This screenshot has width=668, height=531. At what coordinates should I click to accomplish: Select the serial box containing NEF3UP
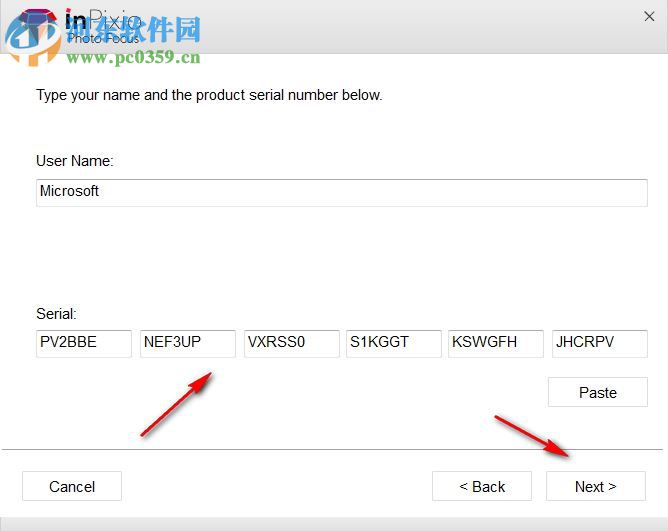pos(188,343)
